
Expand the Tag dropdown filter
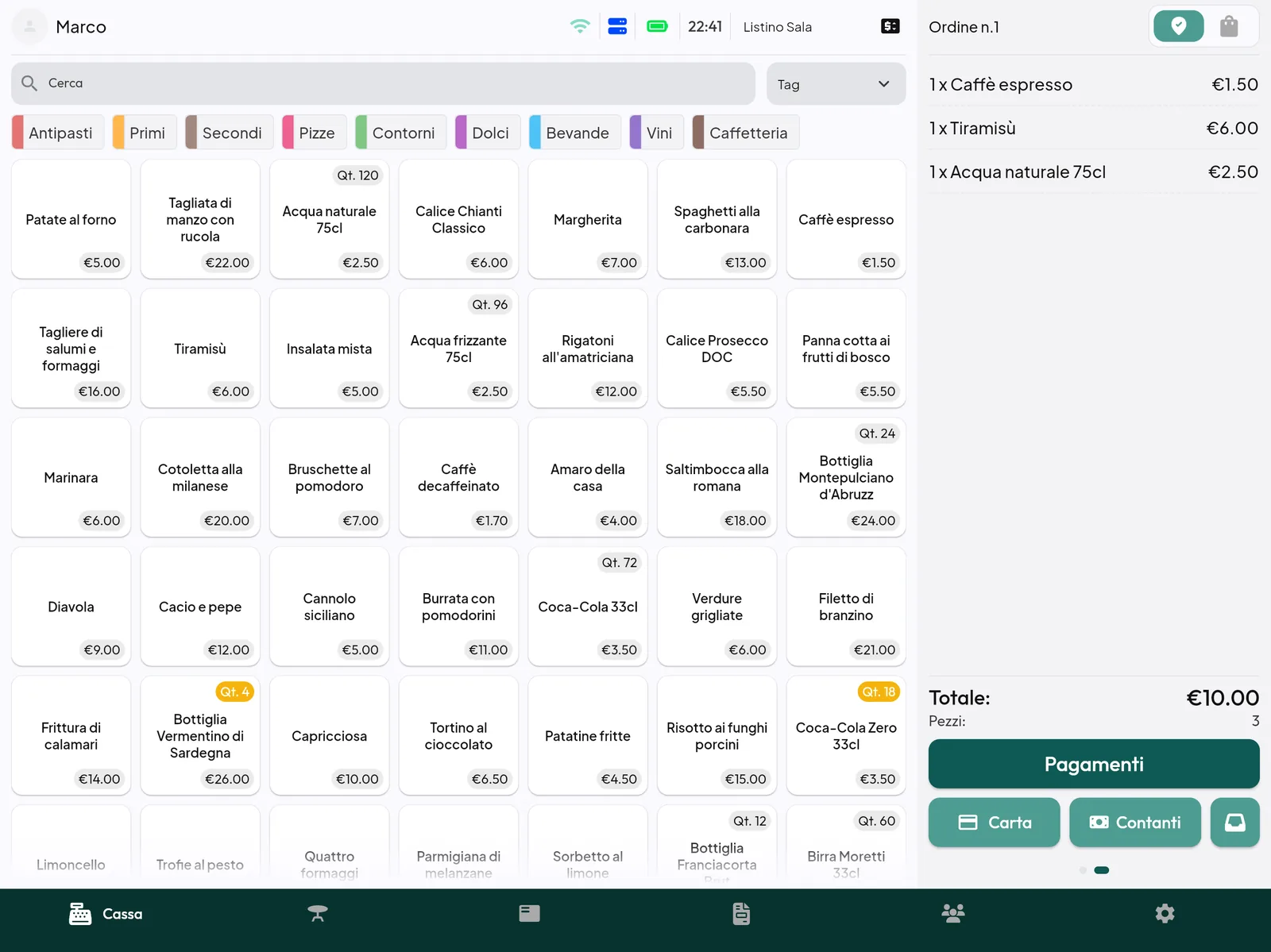[836, 84]
